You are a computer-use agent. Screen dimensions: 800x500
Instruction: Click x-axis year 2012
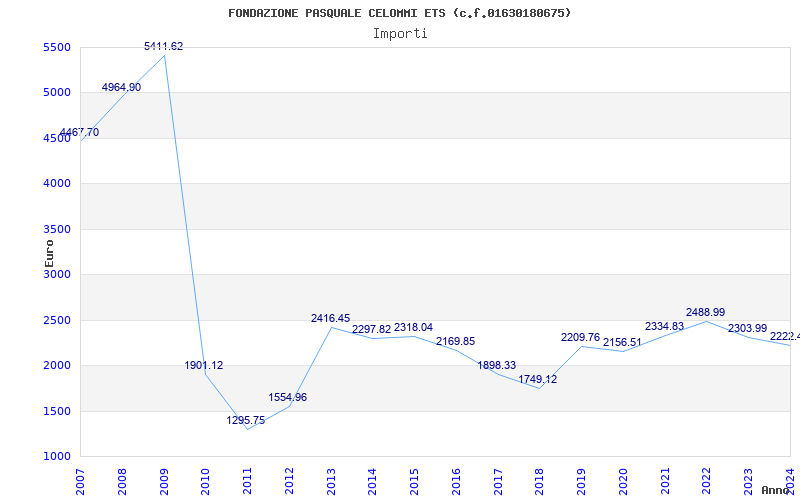[x=289, y=482]
